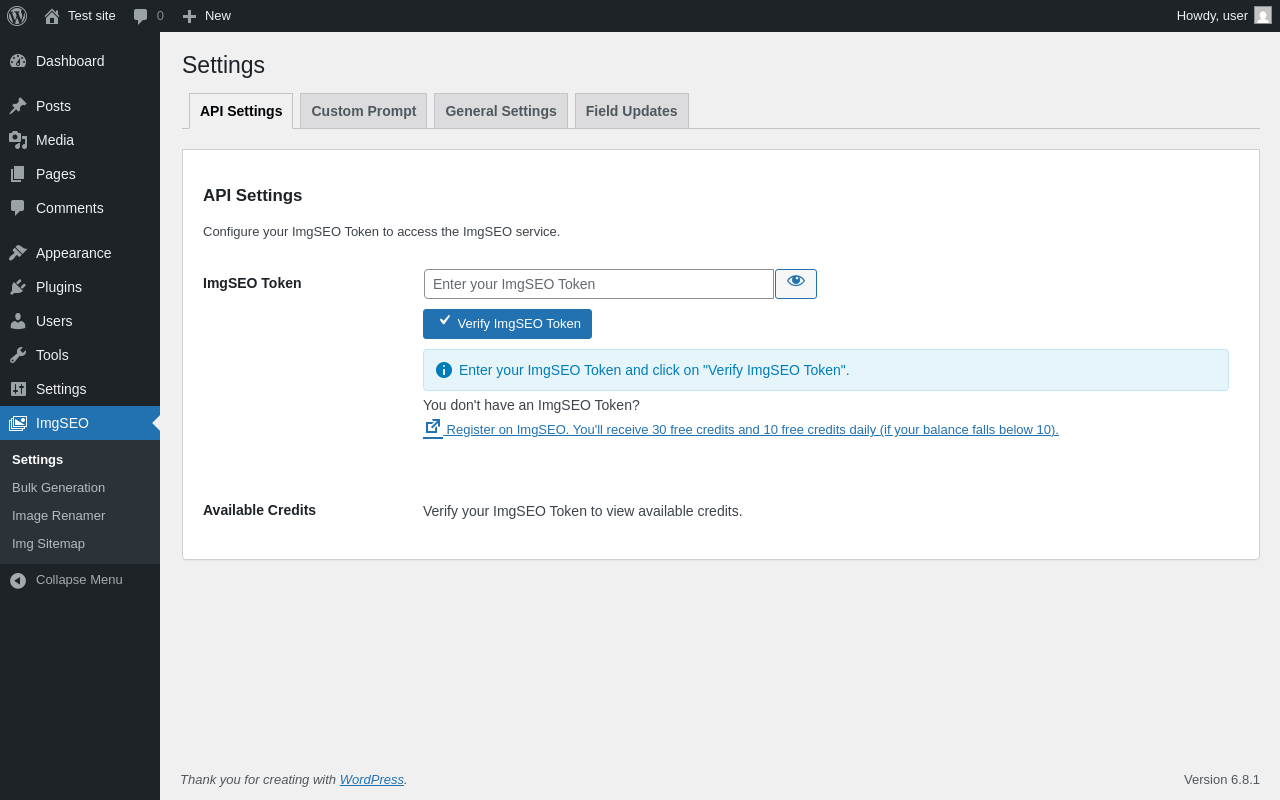Open Img Sitemap submenu

coord(48,544)
